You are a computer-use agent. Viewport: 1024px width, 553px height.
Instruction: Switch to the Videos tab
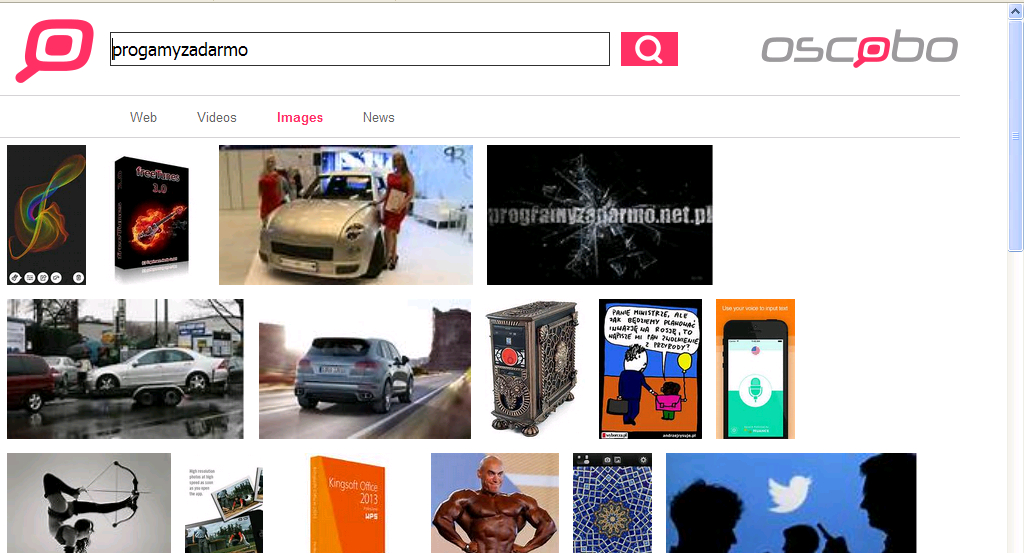(217, 117)
